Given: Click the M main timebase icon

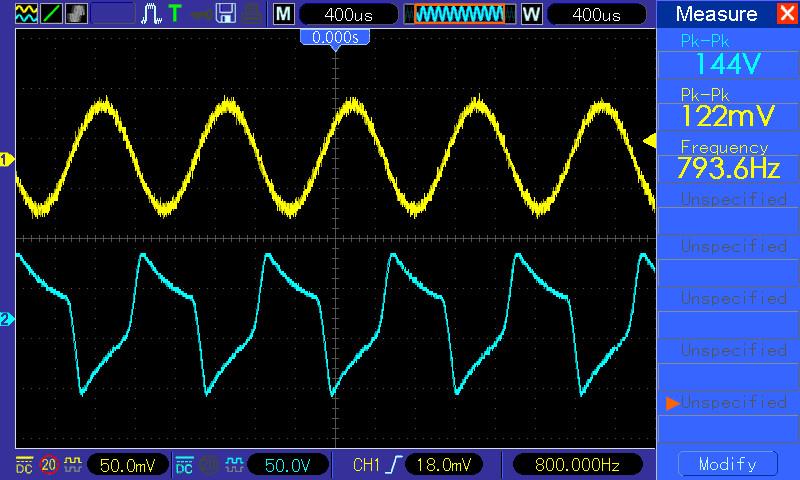Looking at the screenshot, I should [284, 14].
